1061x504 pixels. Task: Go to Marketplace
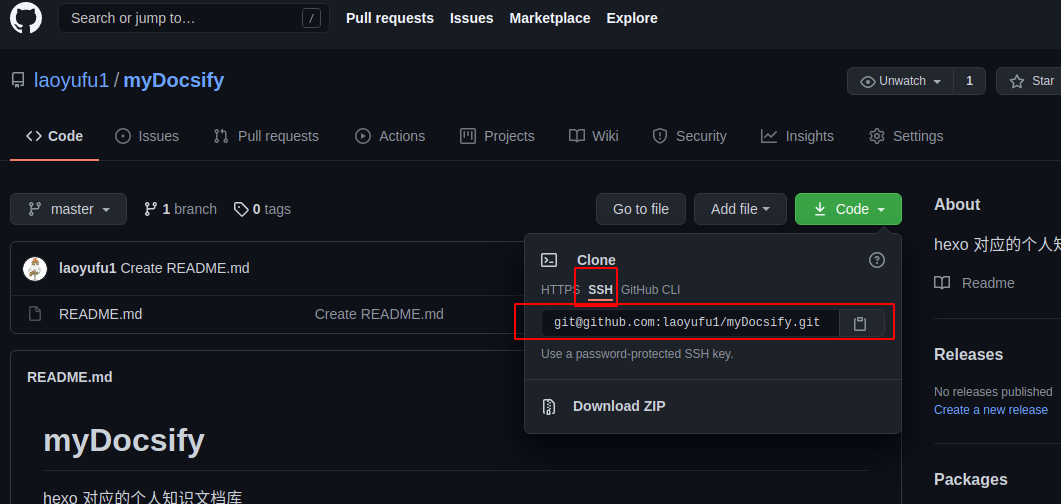[x=549, y=18]
